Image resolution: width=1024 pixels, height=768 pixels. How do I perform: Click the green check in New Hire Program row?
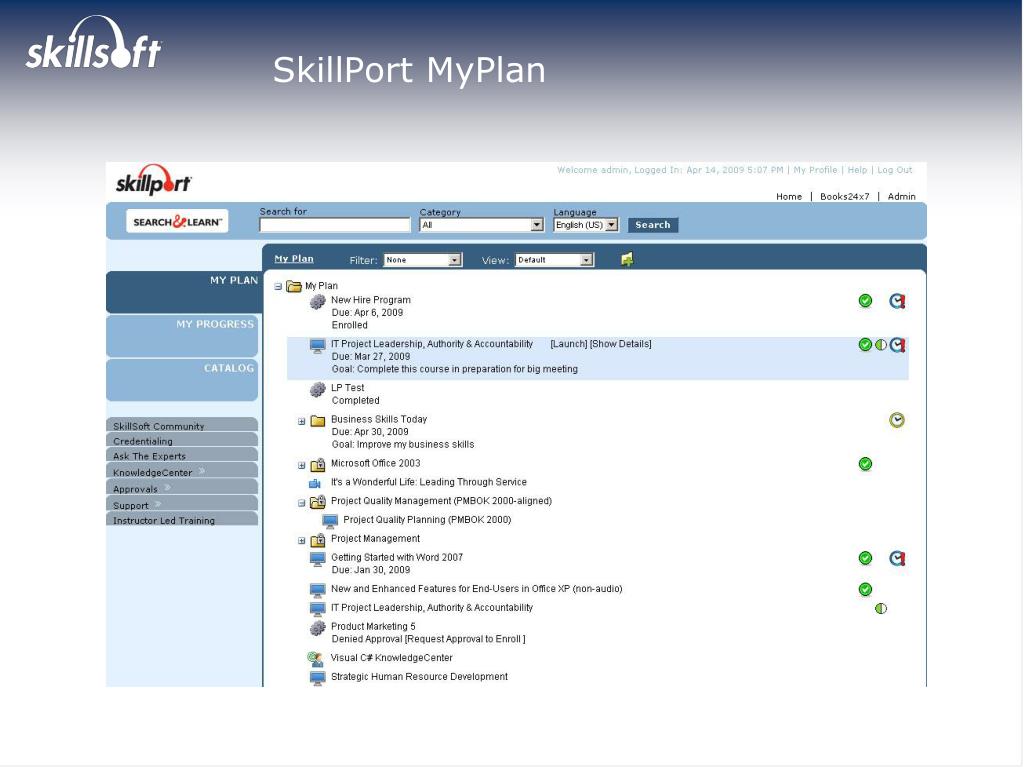[865, 300]
